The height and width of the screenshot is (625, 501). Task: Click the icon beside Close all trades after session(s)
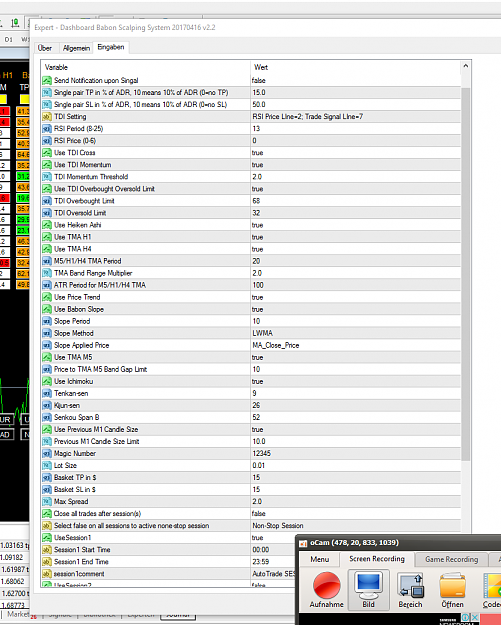click(x=47, y=514)
